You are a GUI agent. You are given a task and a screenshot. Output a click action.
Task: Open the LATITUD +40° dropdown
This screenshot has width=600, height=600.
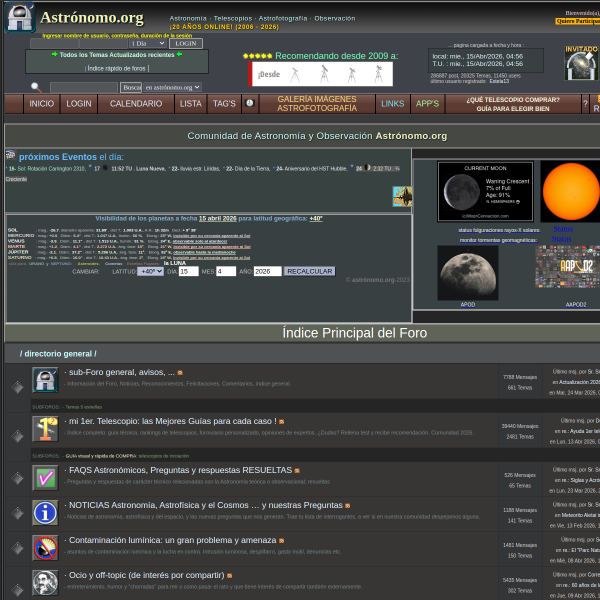coord(150,271)
